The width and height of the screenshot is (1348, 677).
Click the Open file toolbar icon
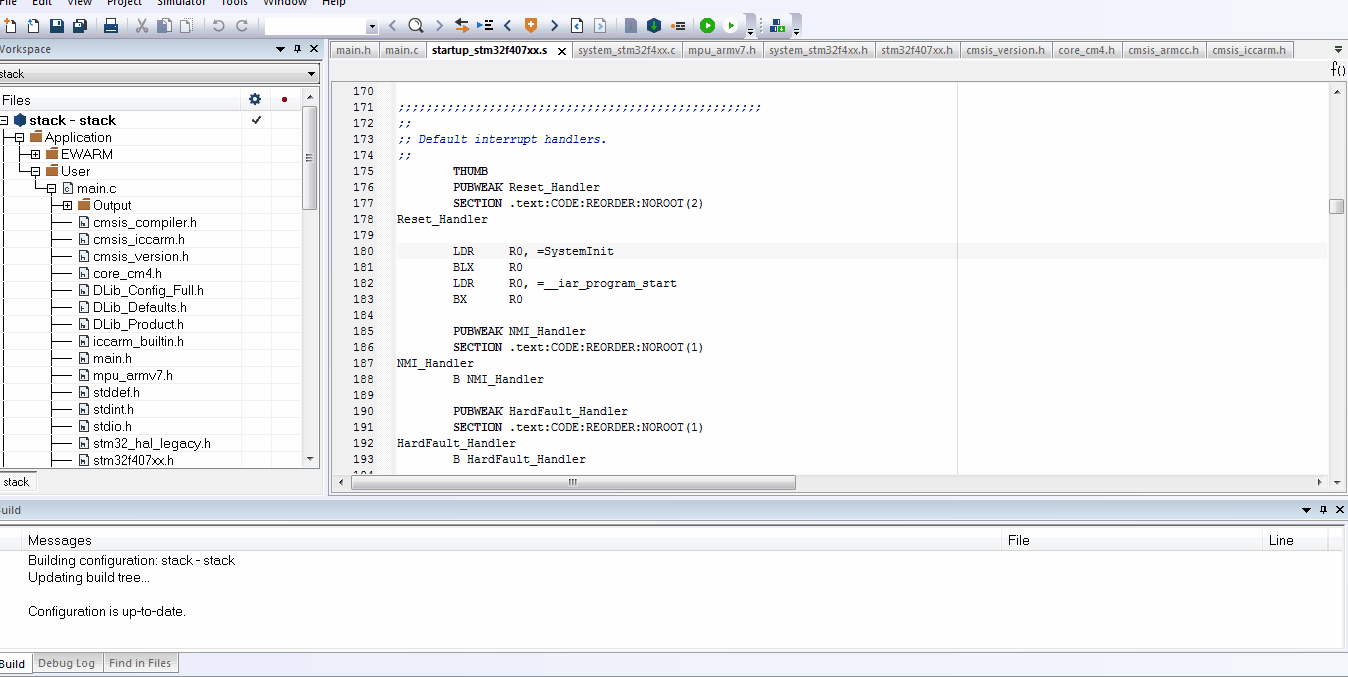point(33,25)
